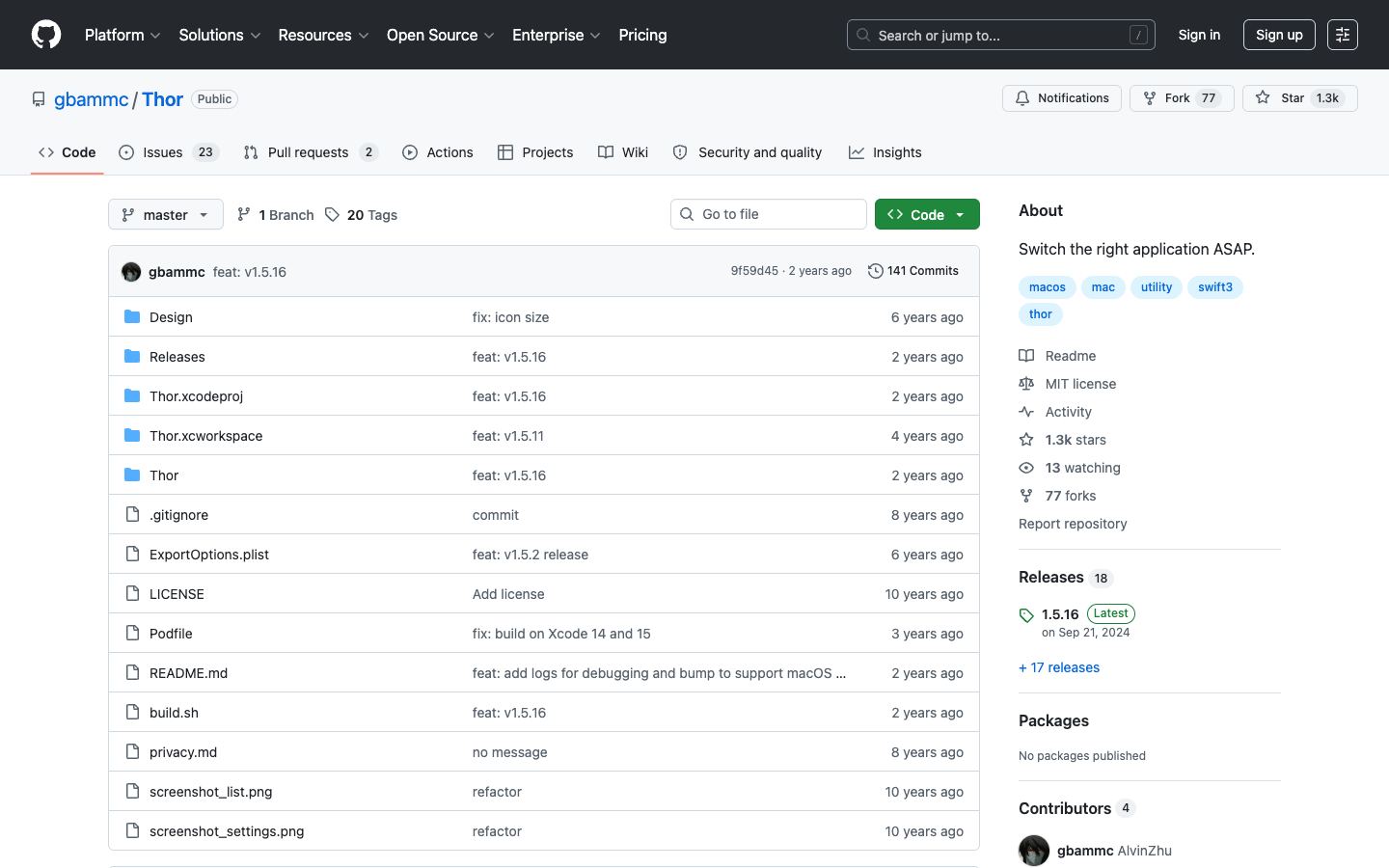The height and width of the screenshot is (868, 1389).
Task: Open the Wiki tab
Action: pyautogui.click(x=623, y=152)
